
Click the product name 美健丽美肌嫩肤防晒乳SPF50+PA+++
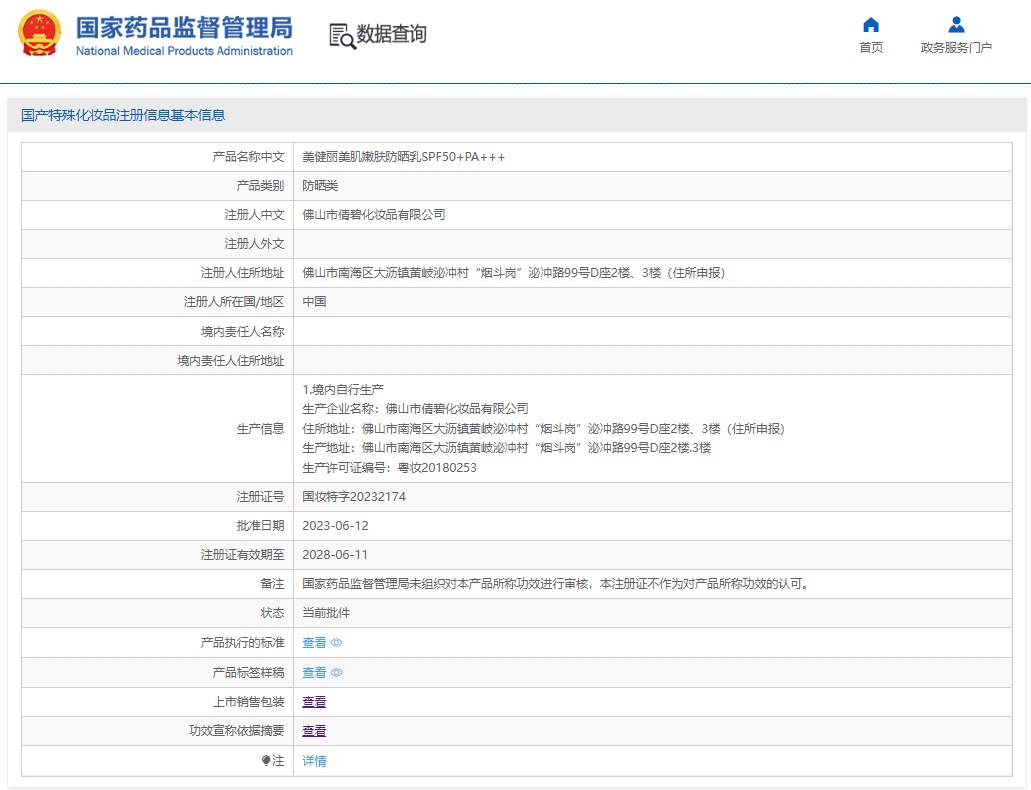tap(403, 157)
